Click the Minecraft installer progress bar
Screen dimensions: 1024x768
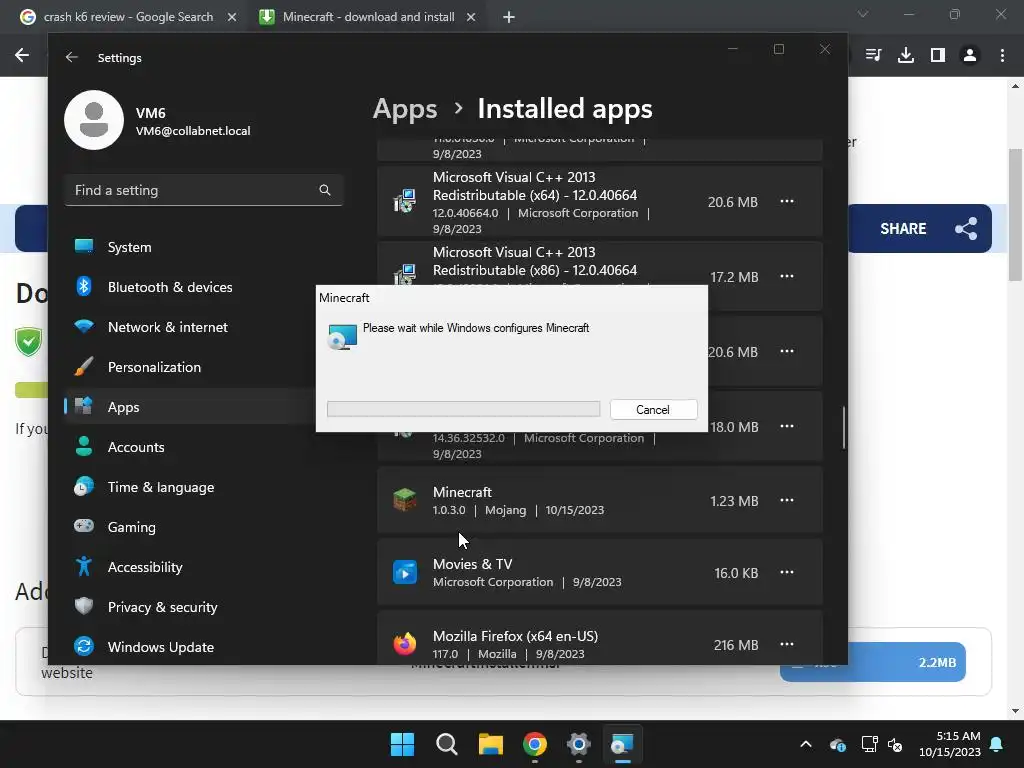464,409
